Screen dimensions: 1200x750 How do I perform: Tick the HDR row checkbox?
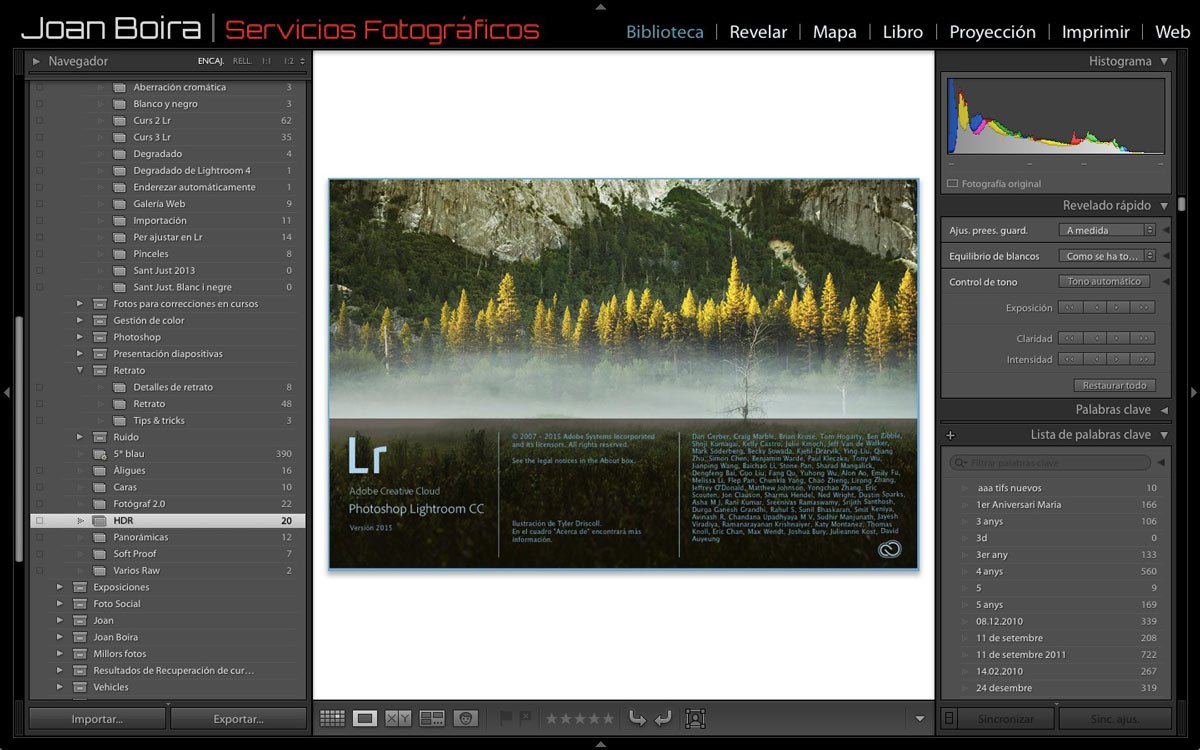coord(39,521)
